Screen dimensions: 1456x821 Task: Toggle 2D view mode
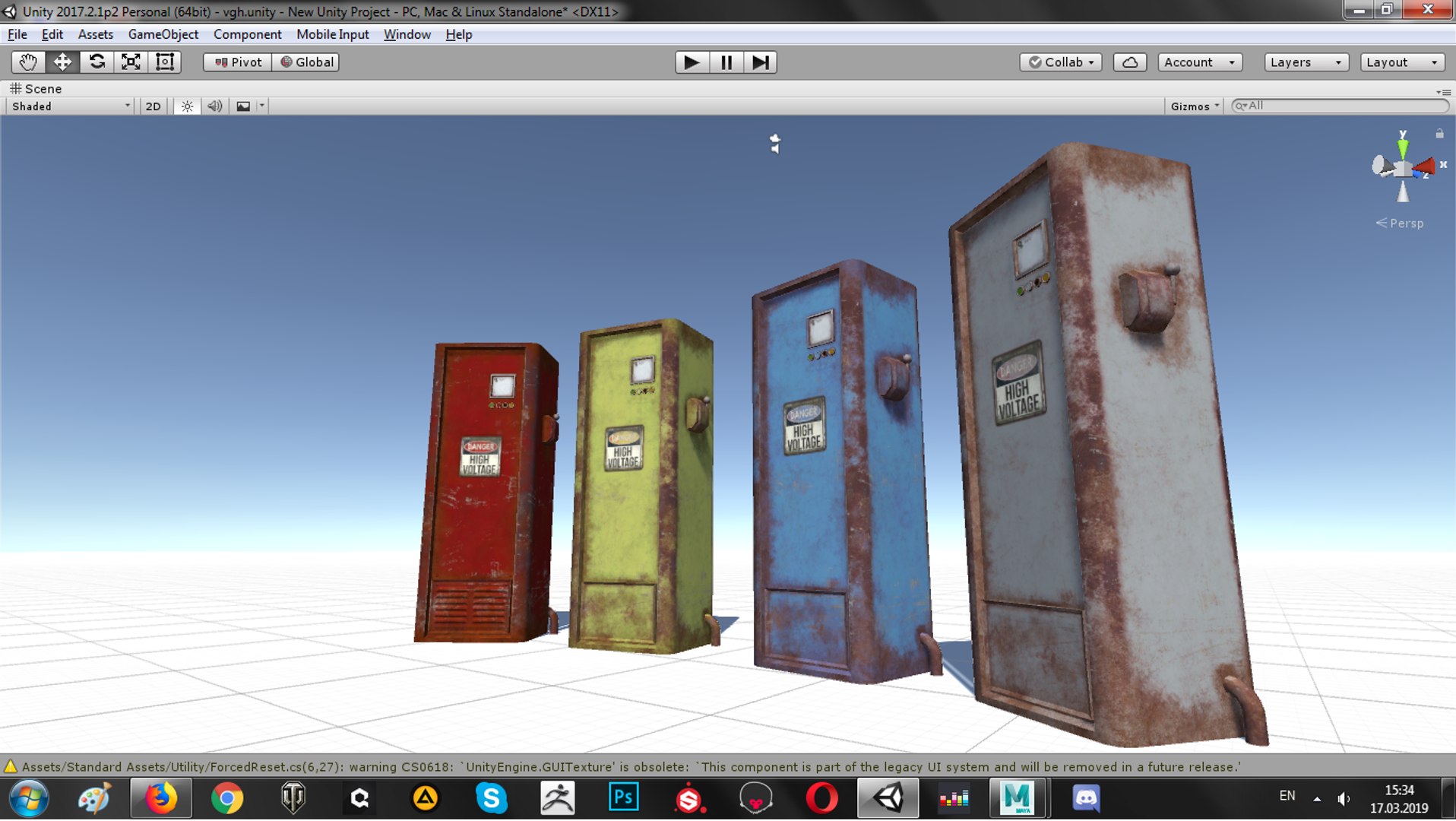click(153, 106)
